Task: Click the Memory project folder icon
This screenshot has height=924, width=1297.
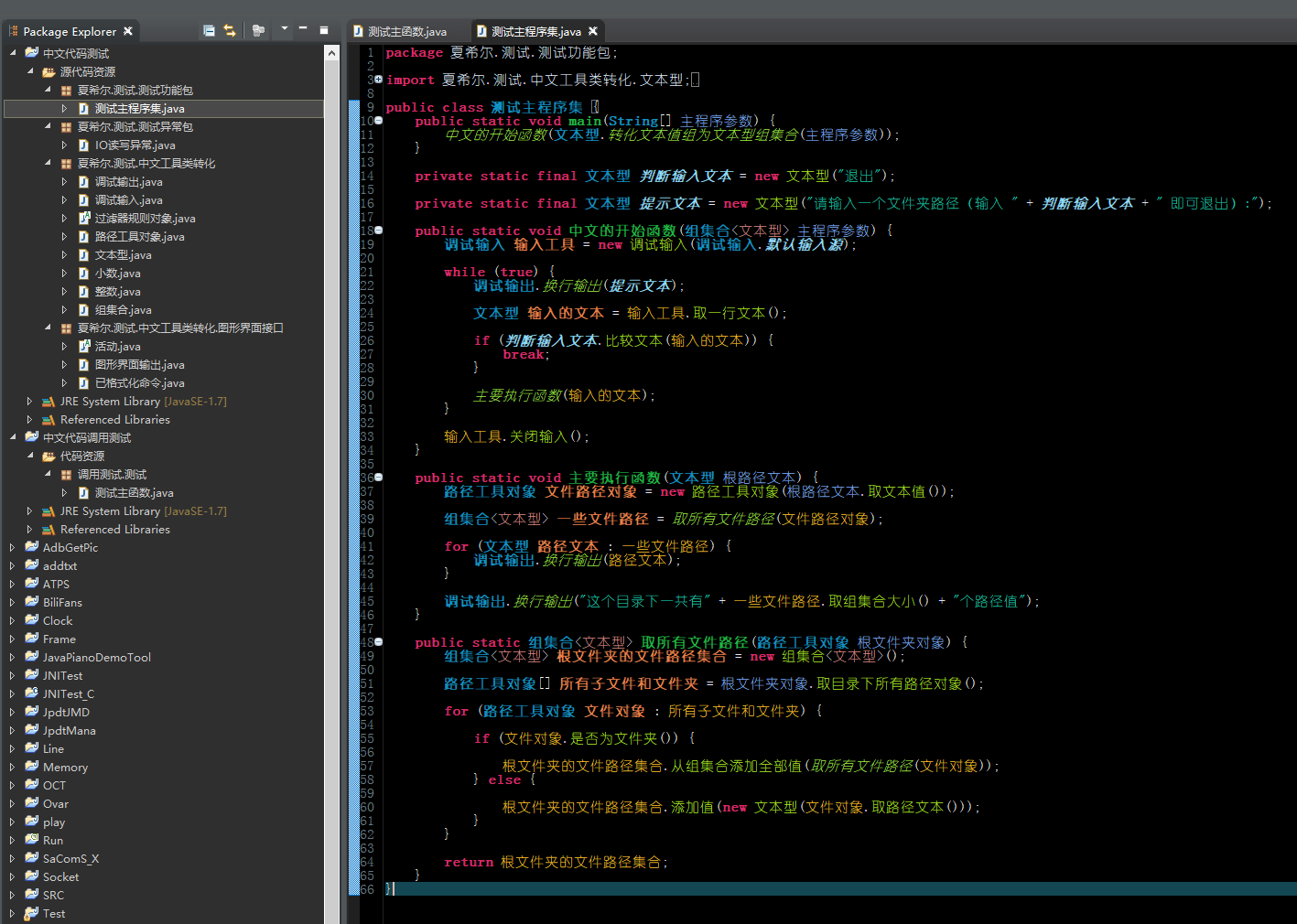Action: coord(32,767)
